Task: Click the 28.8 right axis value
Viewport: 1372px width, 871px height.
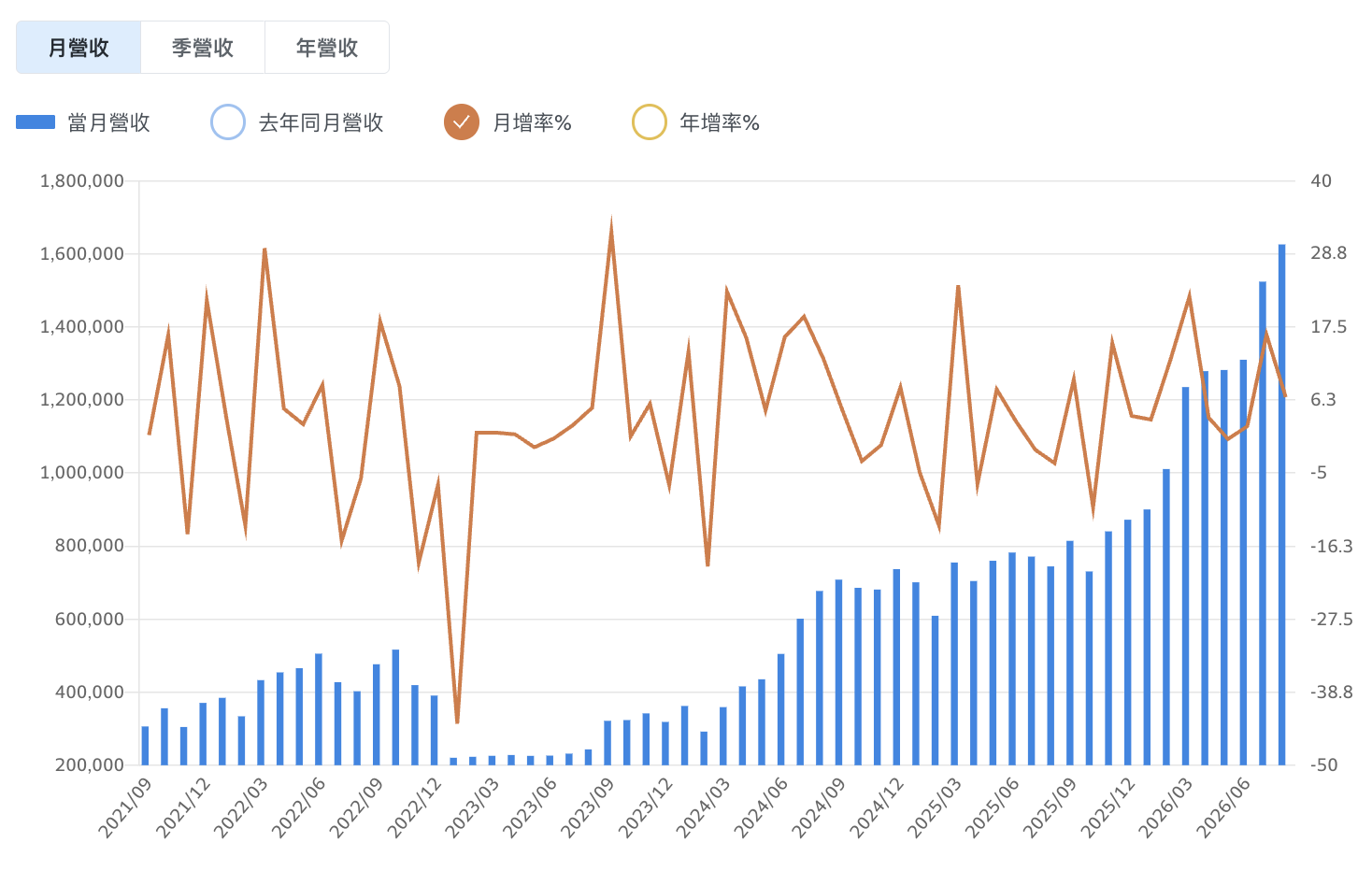Action: 1329,253
